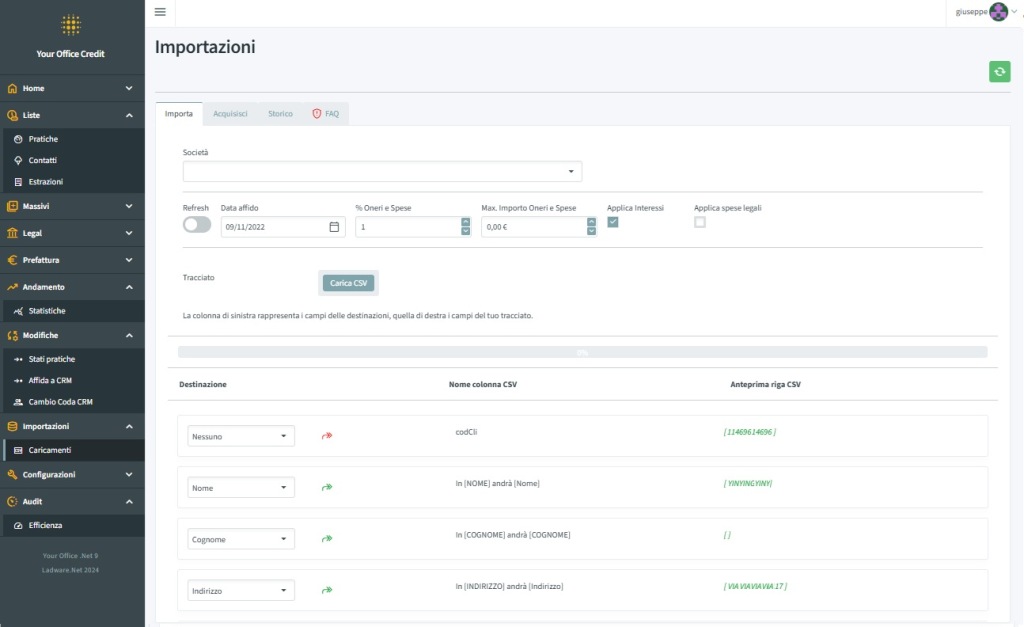Image resolution: width=1024 pixels, height=627 pixels.
Task: Click the import progress bar
Action: (582, 352)
